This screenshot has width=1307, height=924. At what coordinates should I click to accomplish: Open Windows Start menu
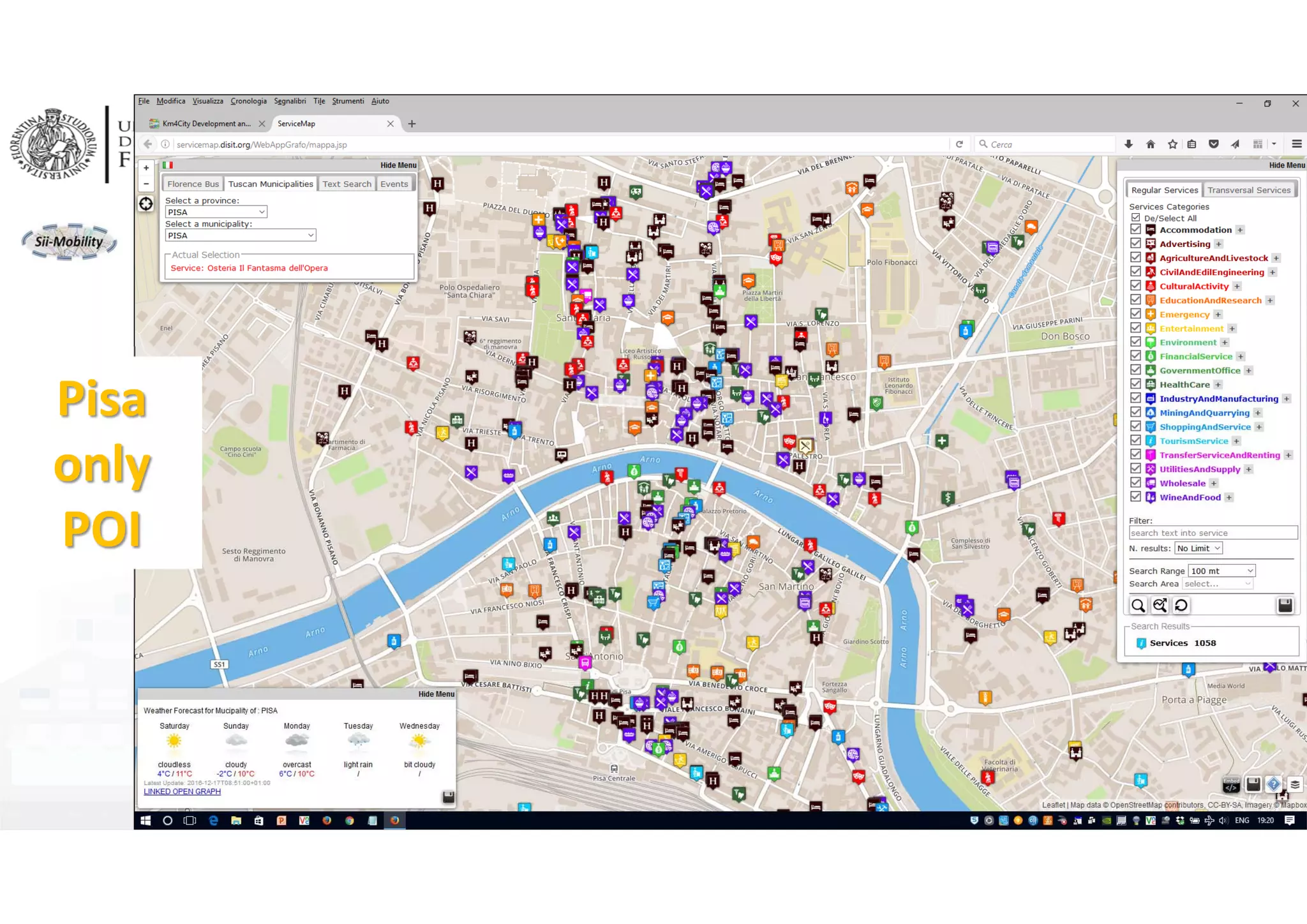(x=145, y=821)
